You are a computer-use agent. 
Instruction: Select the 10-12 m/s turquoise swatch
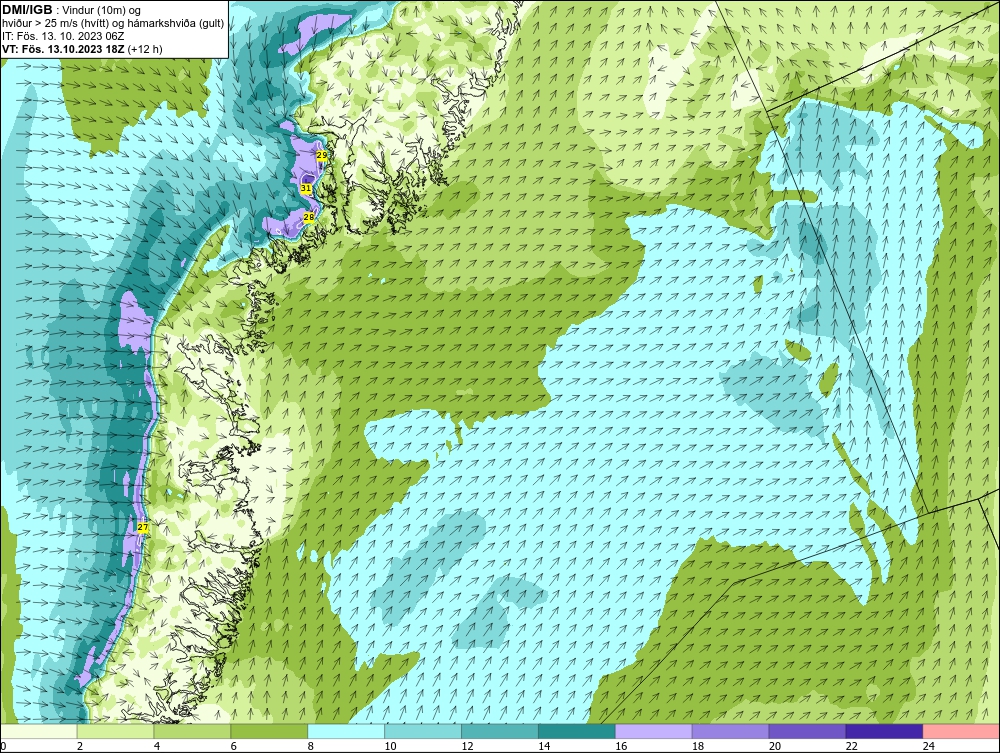click(423, 731)
